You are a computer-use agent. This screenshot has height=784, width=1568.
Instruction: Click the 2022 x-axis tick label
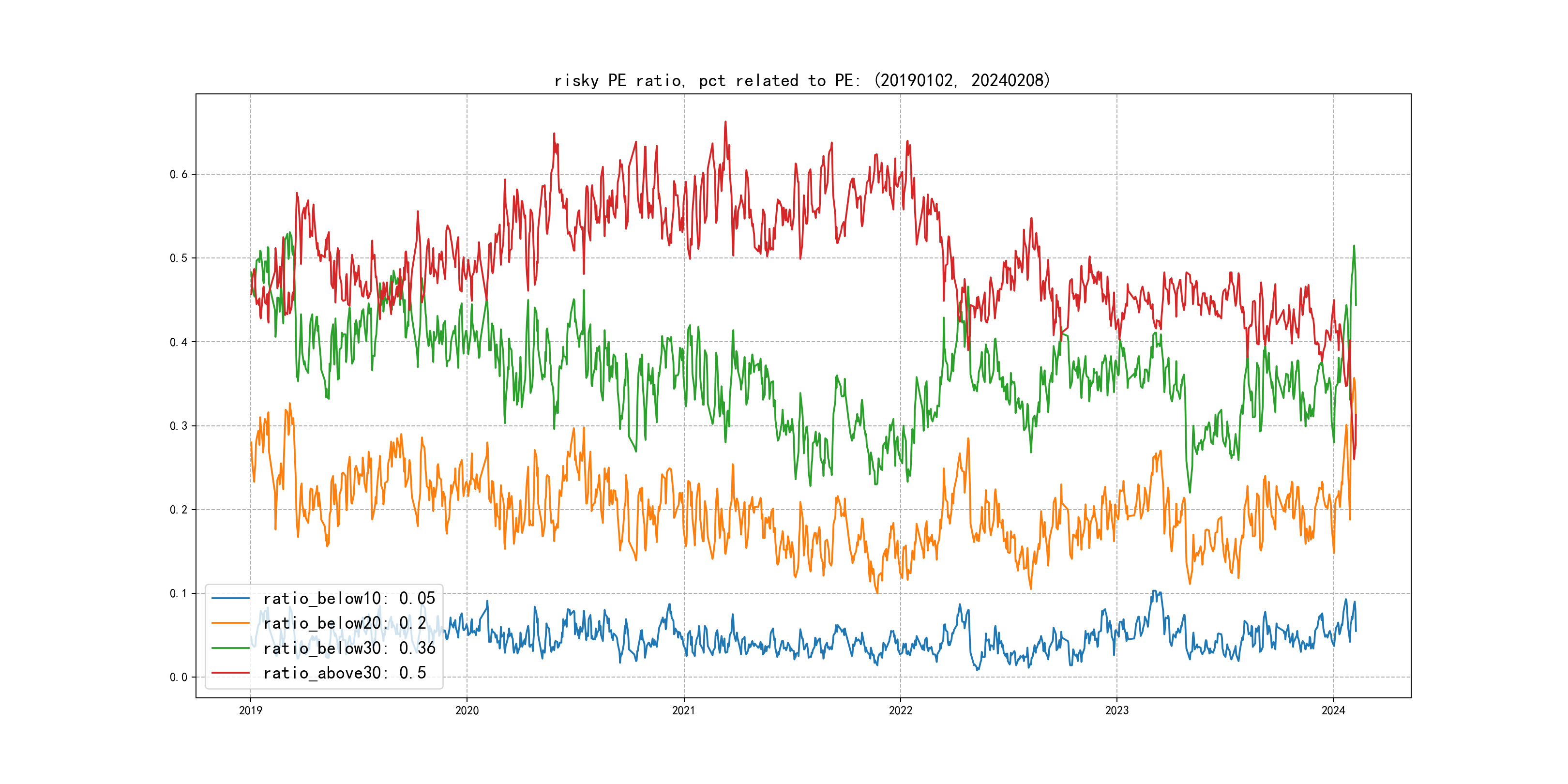tap(900, 710)
